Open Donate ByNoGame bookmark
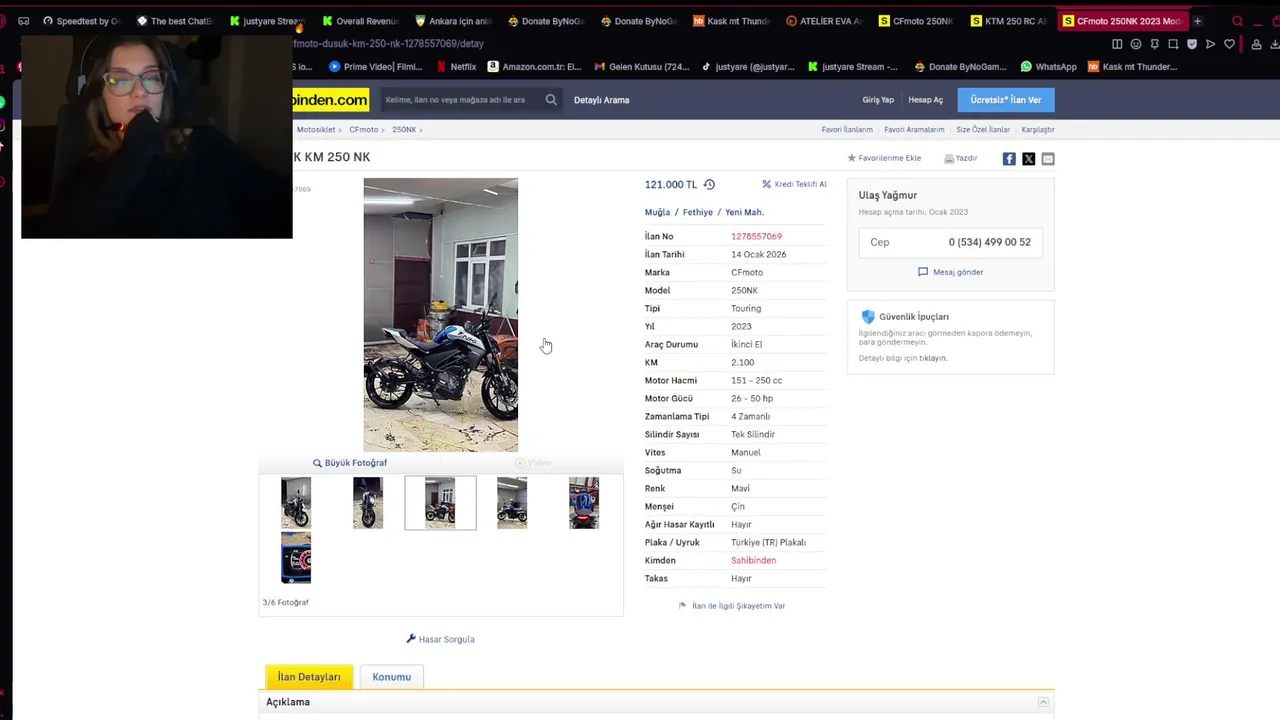1280x720 pixels. click(x=960, y=67)
